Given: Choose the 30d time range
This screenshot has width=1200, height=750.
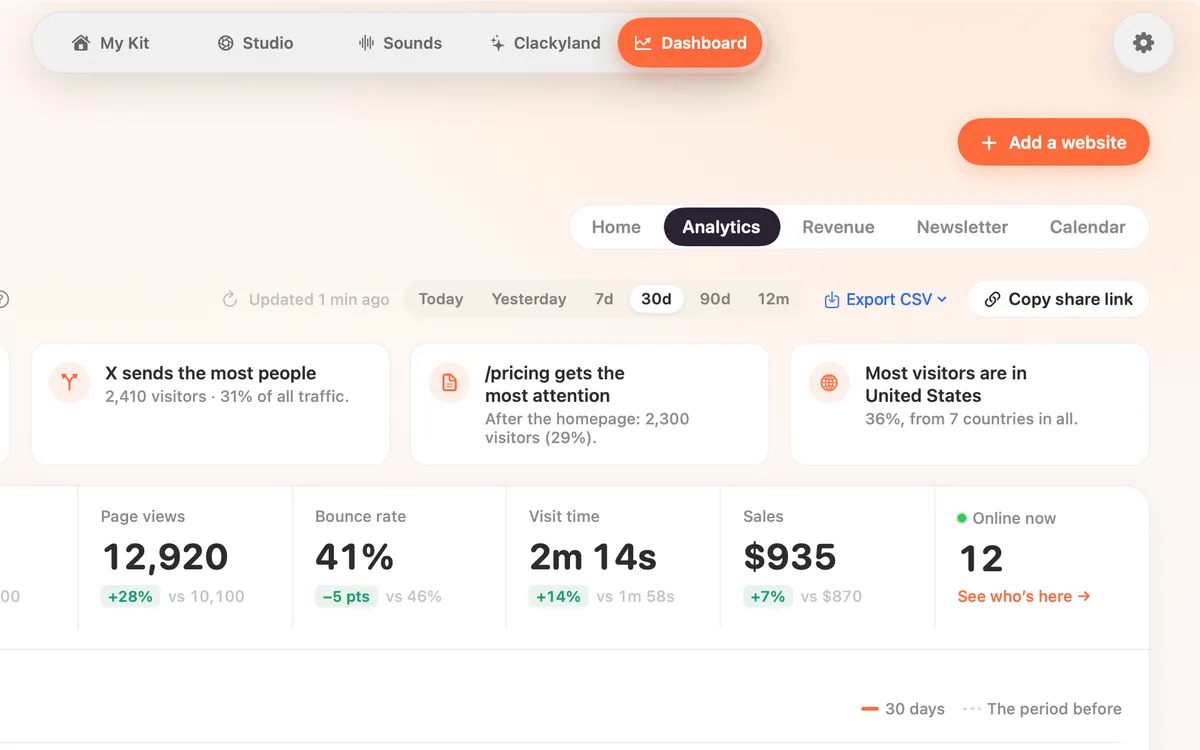Looking at the screenshot, I should pyautogui.click(x=656, y=299).
